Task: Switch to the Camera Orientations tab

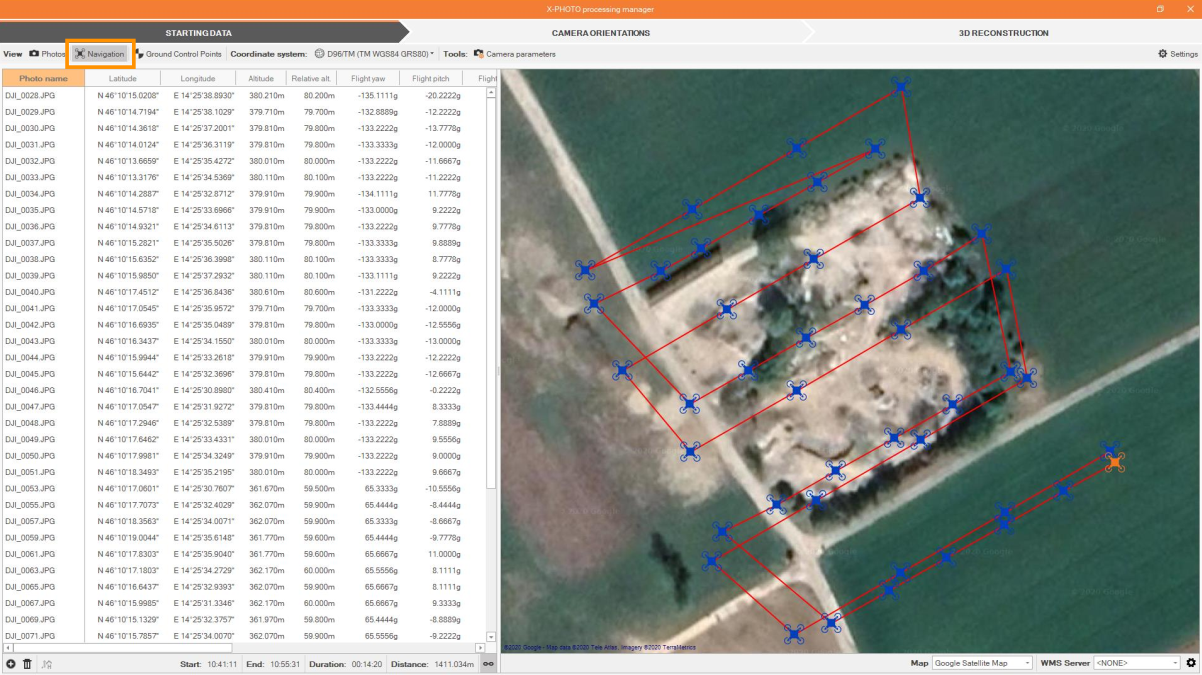Action: [x=600, y=33]
